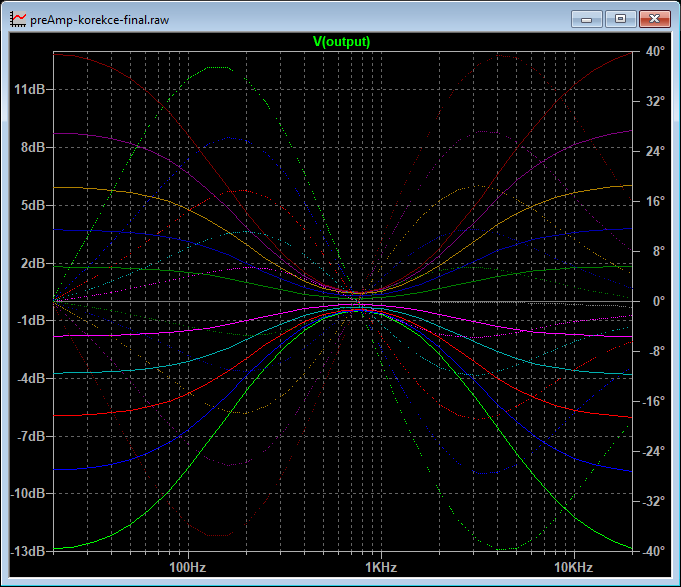
Task: Click the -7dB magnitude axis label
Action: point(31,436)
